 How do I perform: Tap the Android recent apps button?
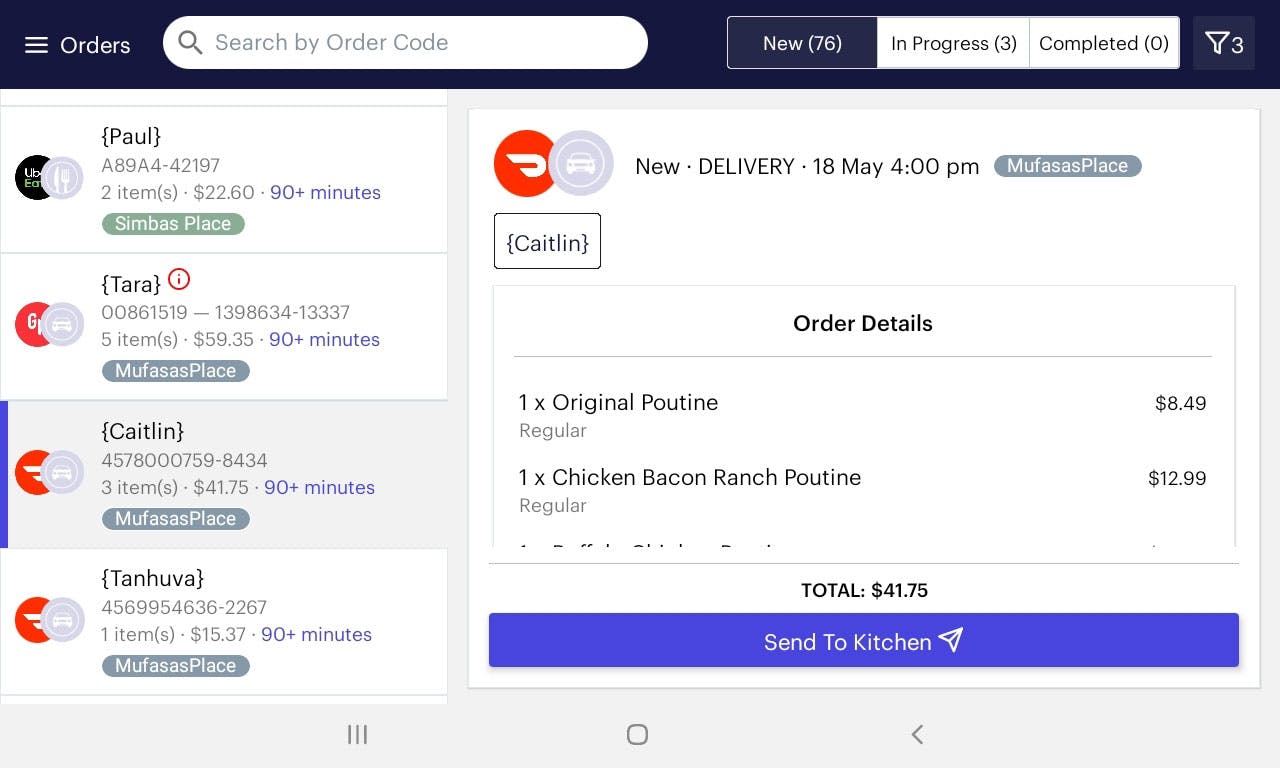point(357,735)
